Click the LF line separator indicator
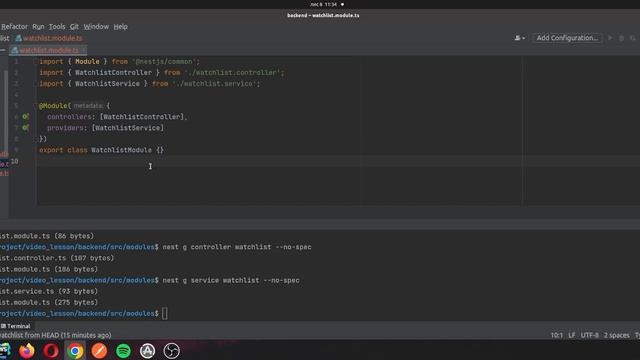This screenshot has height=360, width=640. coord(572,336)
